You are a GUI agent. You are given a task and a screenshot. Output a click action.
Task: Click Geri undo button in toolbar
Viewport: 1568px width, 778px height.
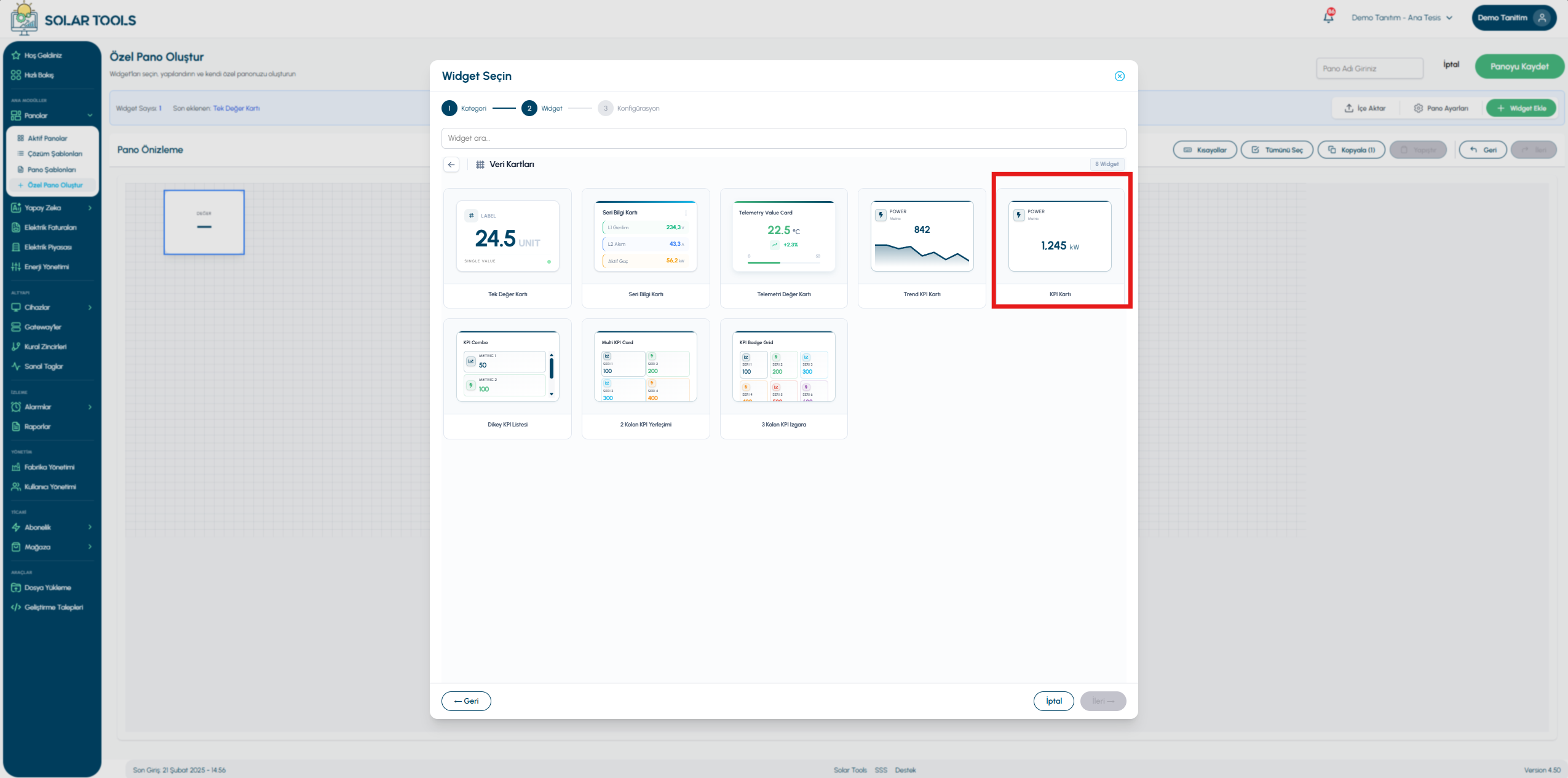1483,150
